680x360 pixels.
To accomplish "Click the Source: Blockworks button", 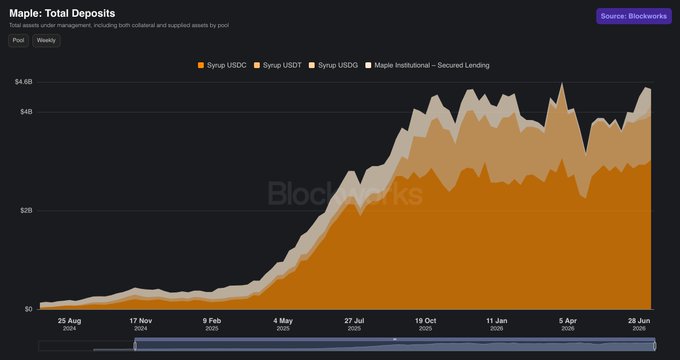I will coord(634,16).
